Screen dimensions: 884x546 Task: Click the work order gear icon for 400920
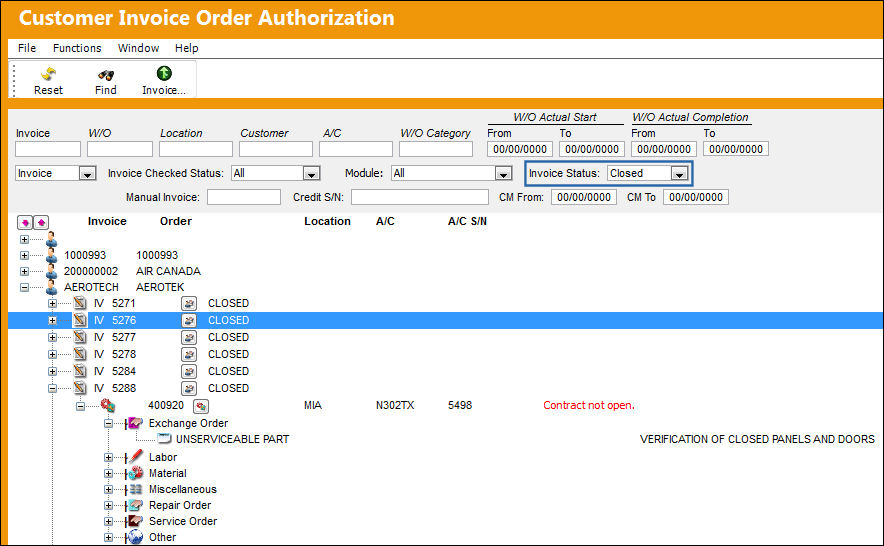pos(108,405)
